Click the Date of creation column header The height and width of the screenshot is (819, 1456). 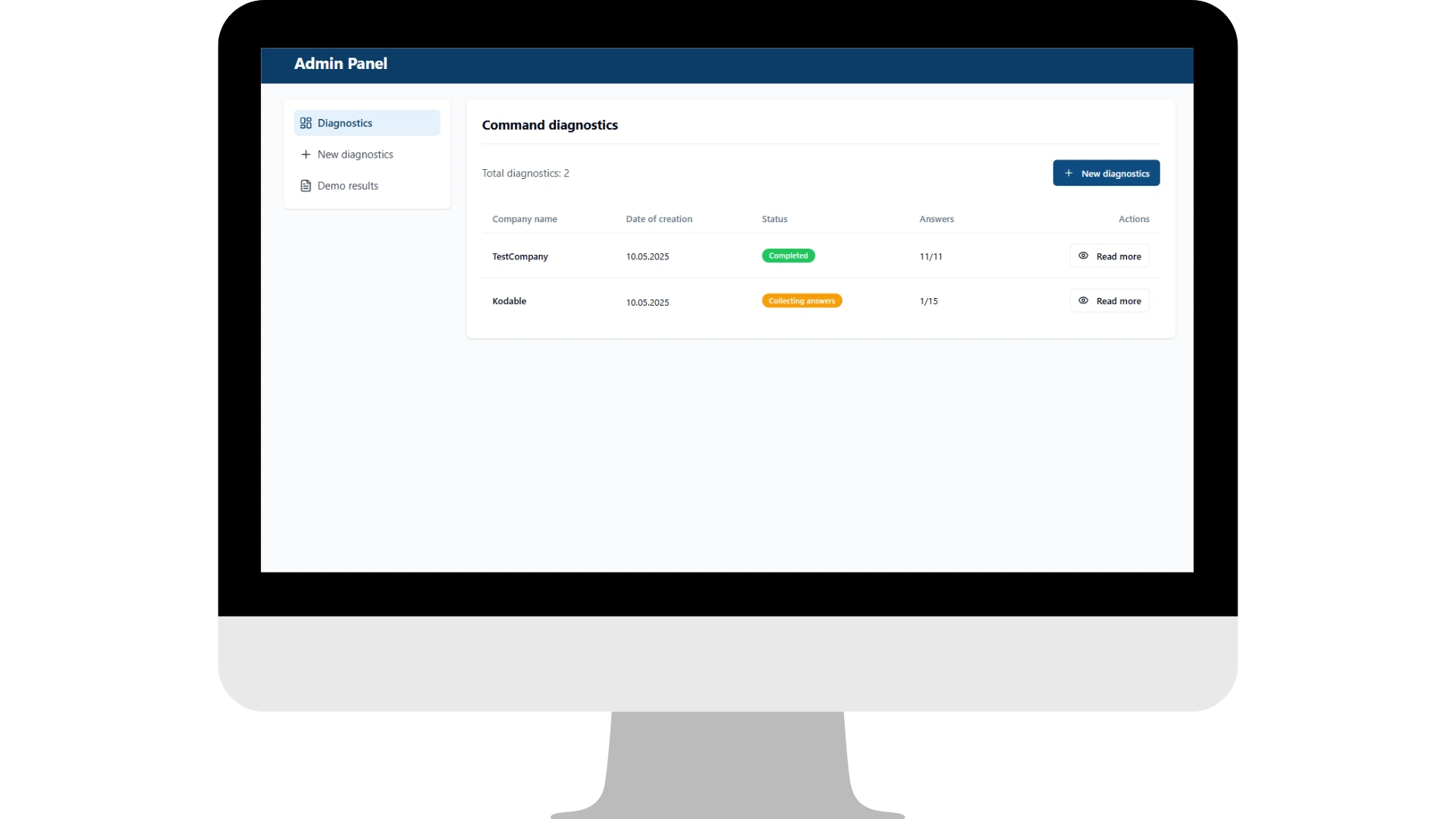click(x=659, y=219)
